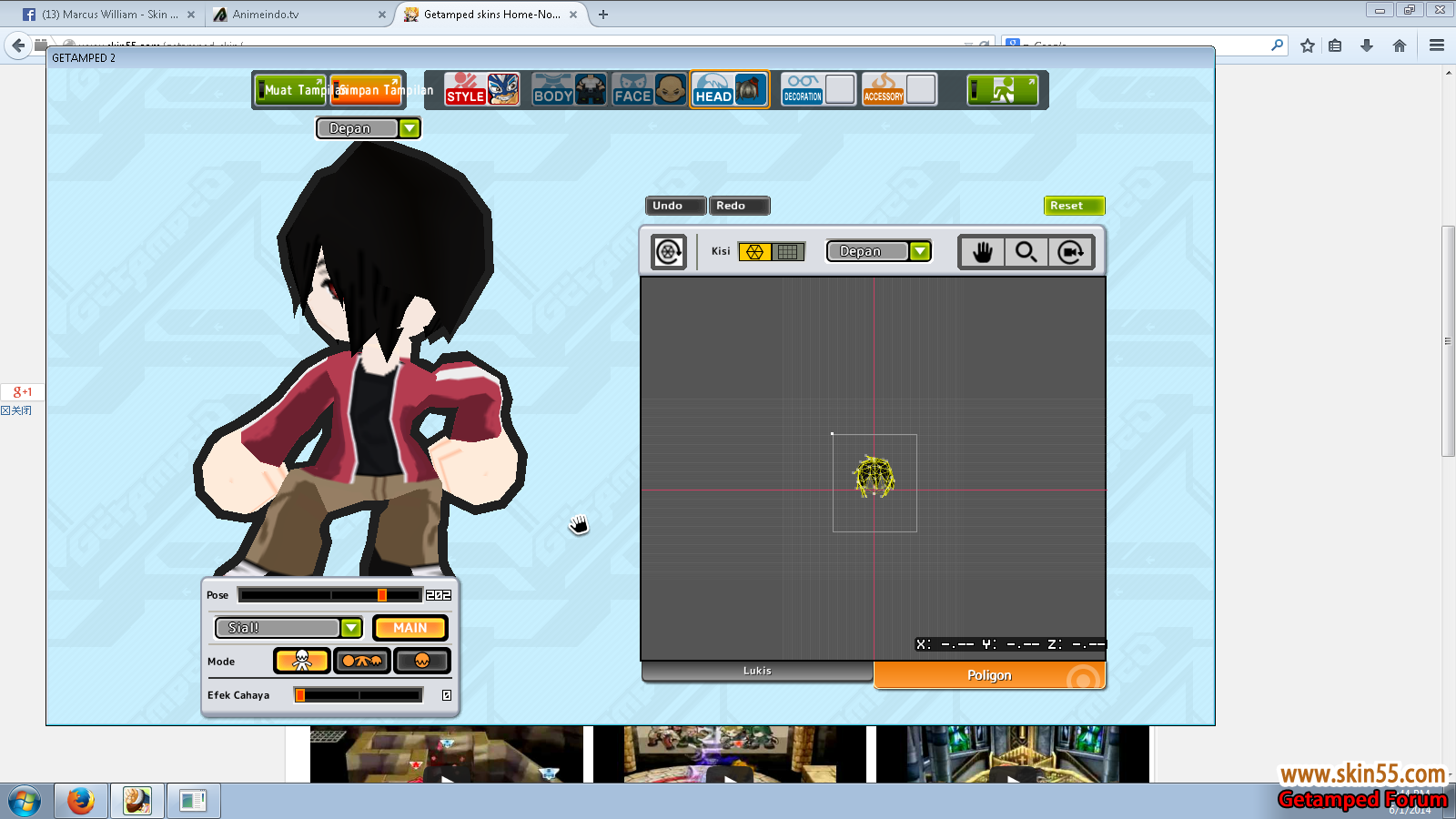Viewport: 1456px width, 819px height.
Task: Click the Muat Tampilan button
Action: point(290,89)
